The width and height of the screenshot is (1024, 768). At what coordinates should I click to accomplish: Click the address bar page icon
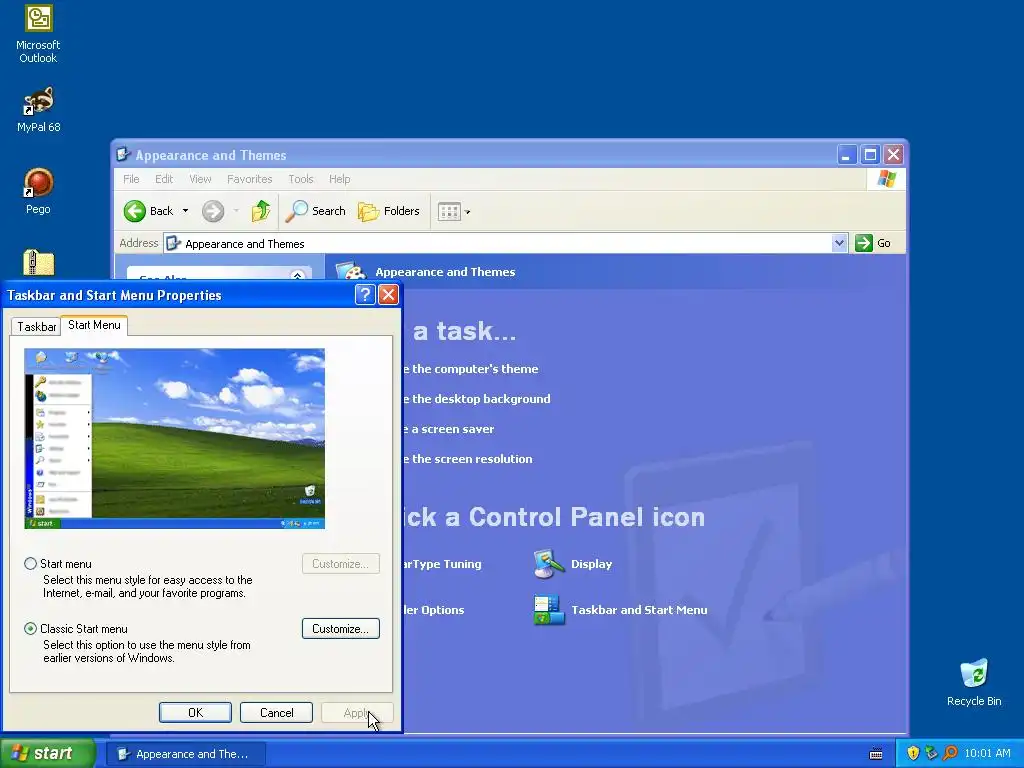[x=173, y=244]
